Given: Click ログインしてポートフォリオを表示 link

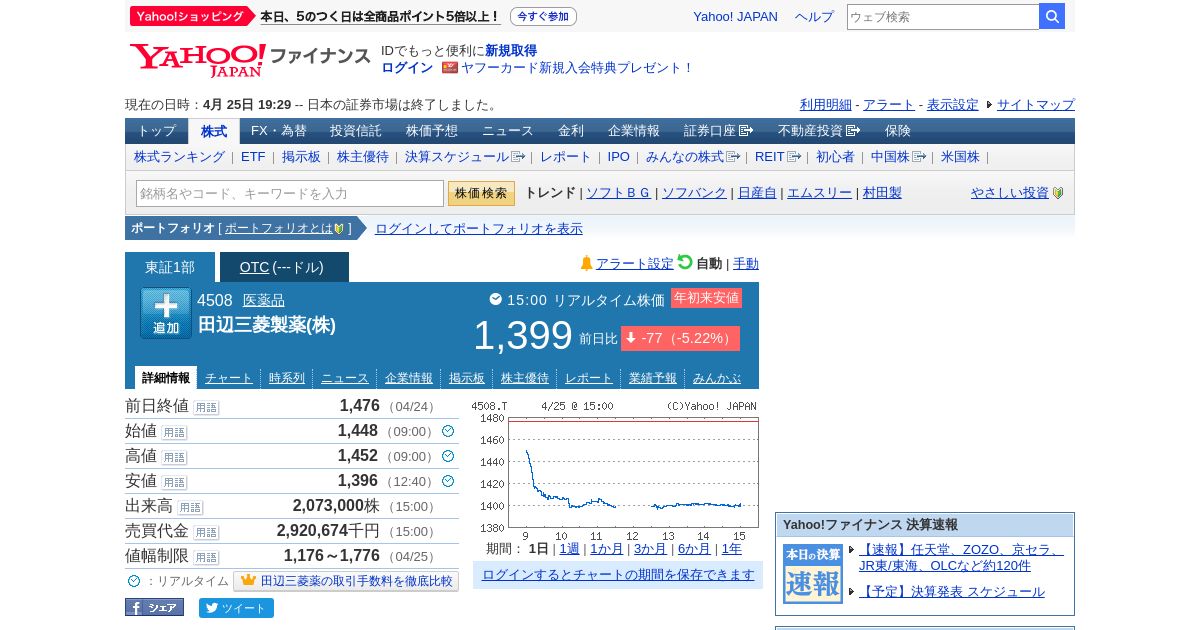Looking at the screenshot, I should 479,228.
